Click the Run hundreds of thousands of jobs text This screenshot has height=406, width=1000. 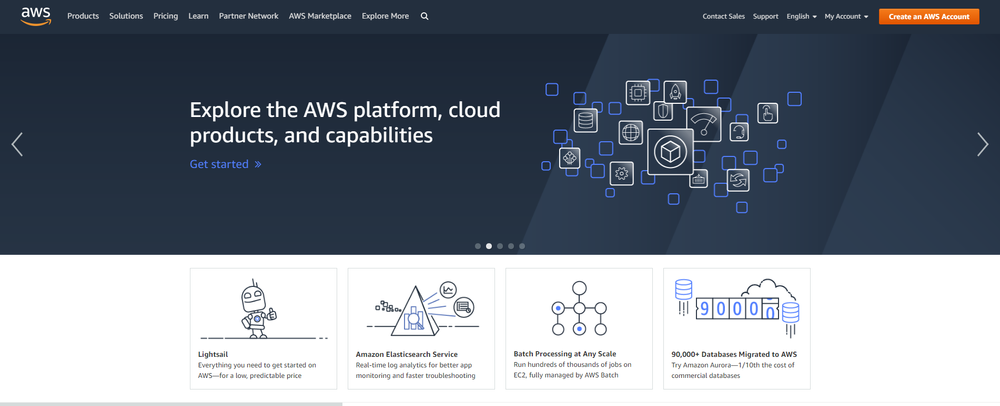tap(572, 370)
